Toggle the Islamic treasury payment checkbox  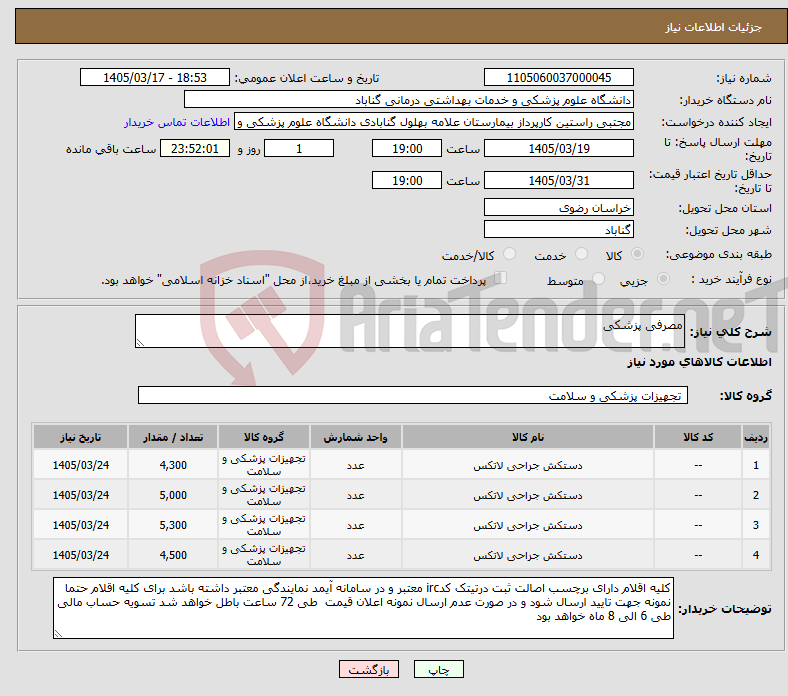(x=501, y=278)
